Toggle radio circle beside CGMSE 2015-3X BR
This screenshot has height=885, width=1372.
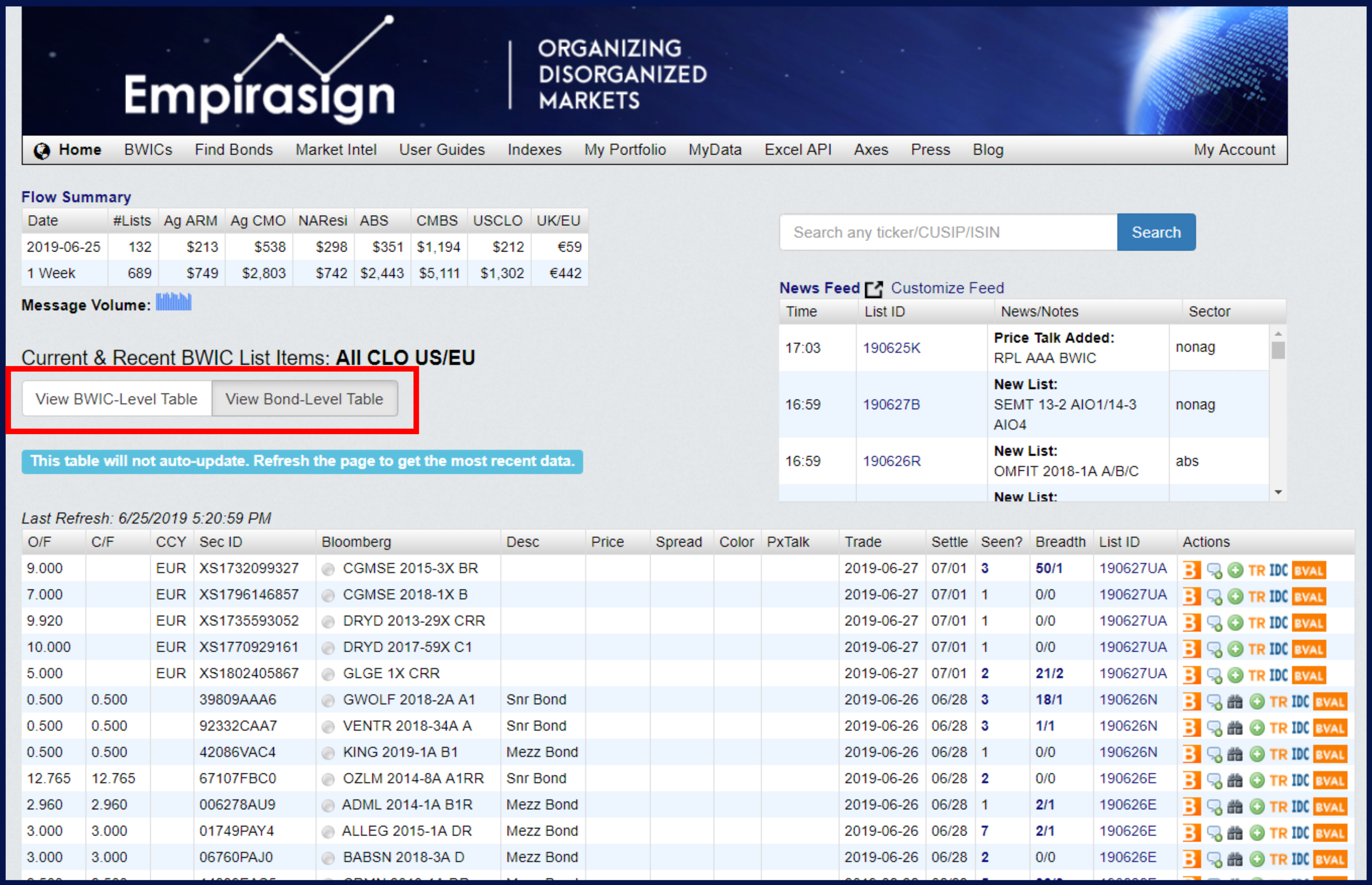[329, 569]
